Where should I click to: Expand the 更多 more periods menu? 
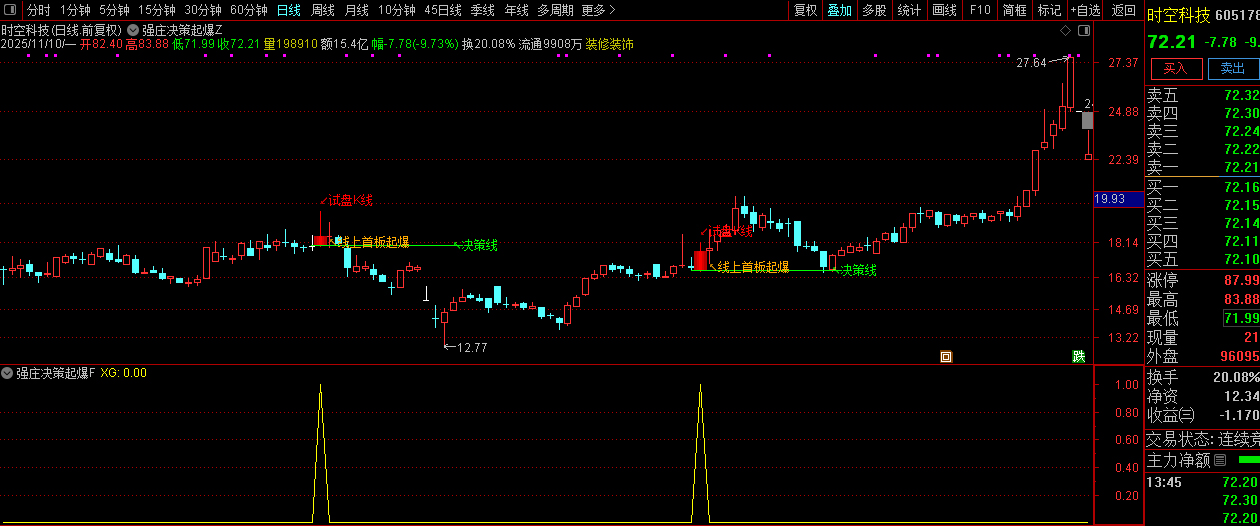597,10
